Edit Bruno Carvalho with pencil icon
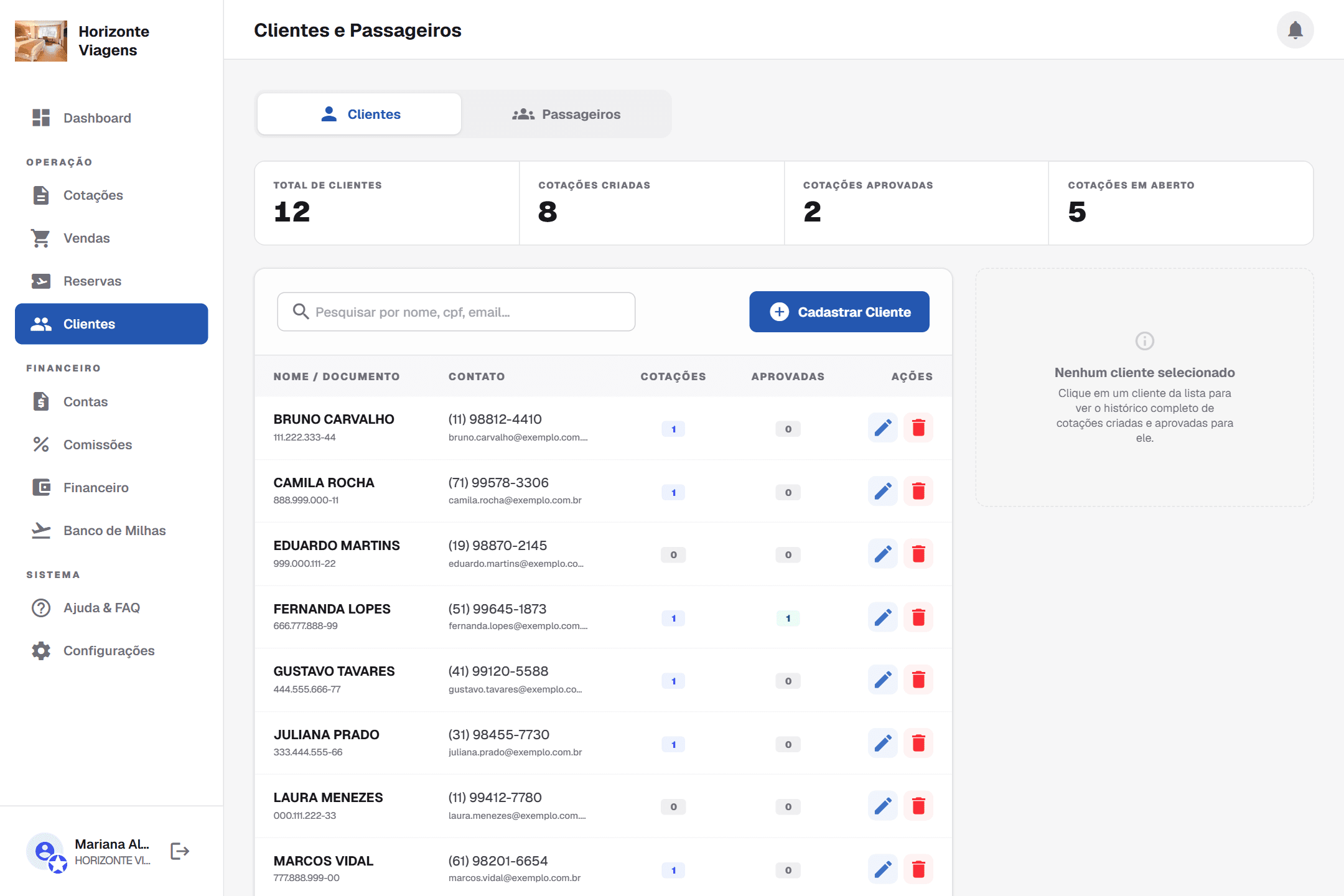Screen dimensions: 1344x896 coord(883,428)
